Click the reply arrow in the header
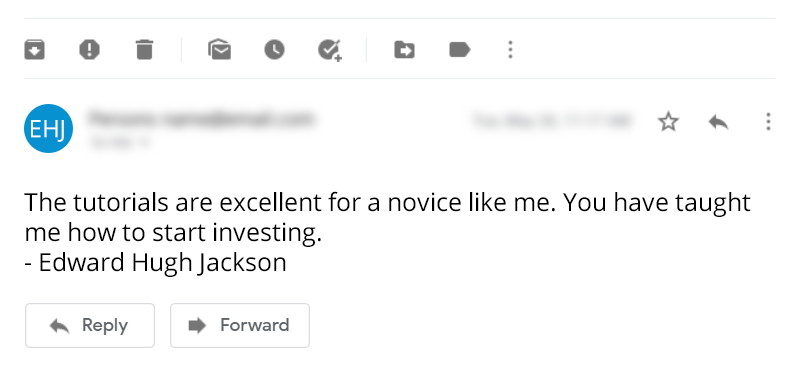This screenshot has width=800, height=381. [x=718, y=122]
